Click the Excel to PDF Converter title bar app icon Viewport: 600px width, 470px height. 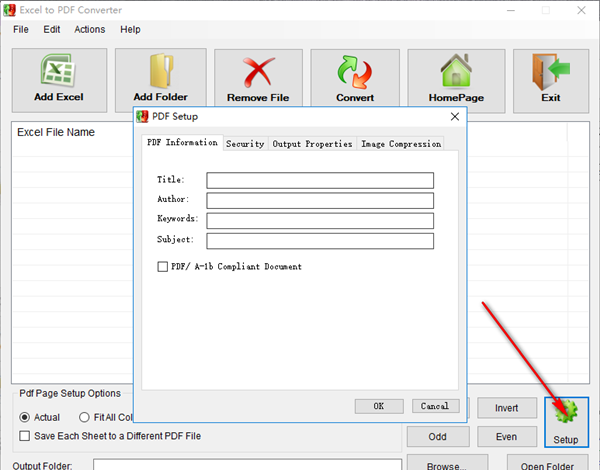click(10, 10)
